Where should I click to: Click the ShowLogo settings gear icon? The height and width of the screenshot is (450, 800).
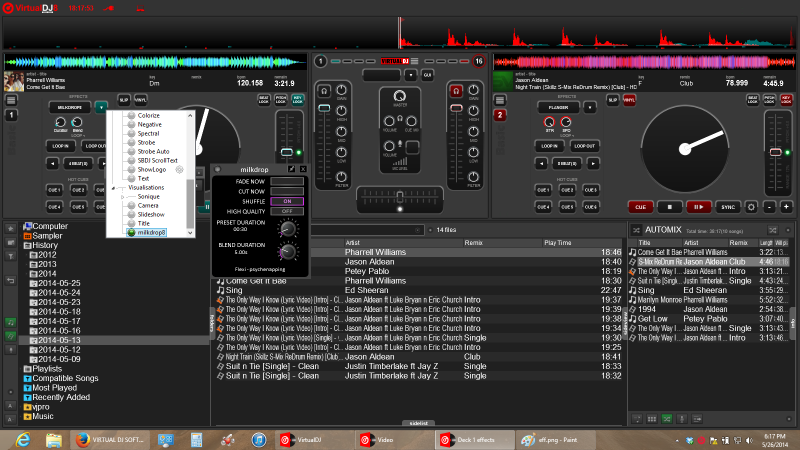coord(180,169)
